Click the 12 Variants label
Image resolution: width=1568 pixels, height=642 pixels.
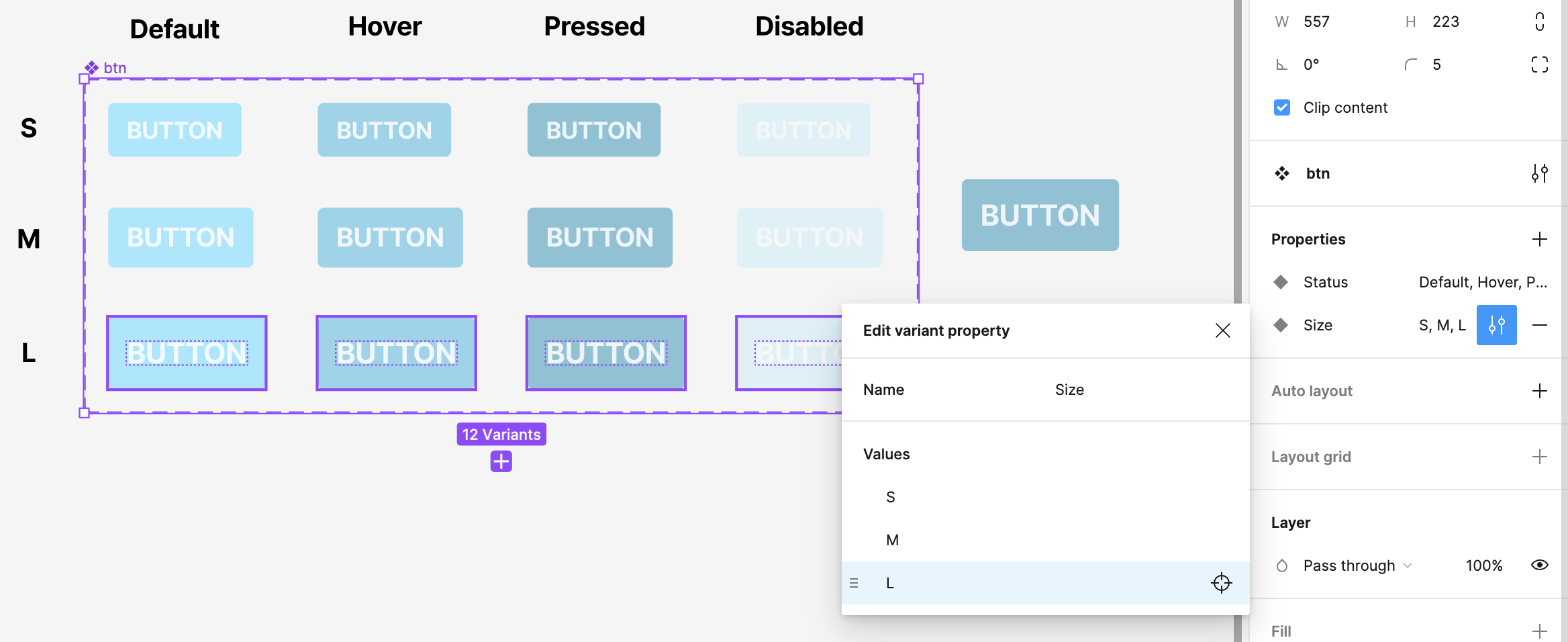point(501,434)
